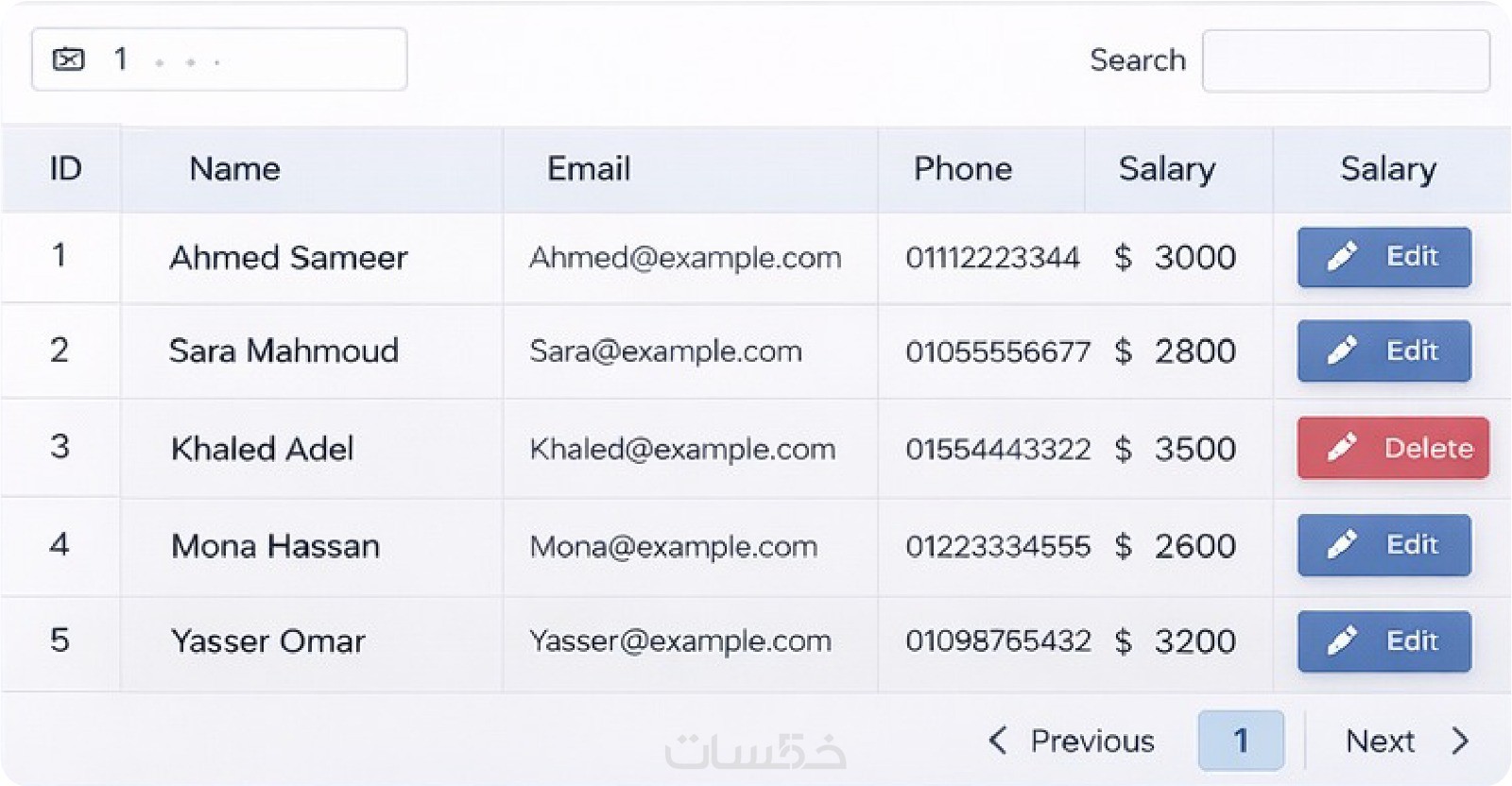Image resolution: width=1512 pixels, height=786 pixels.
Task: Sort the table by the Name column
Action: (x=234, y=169)
